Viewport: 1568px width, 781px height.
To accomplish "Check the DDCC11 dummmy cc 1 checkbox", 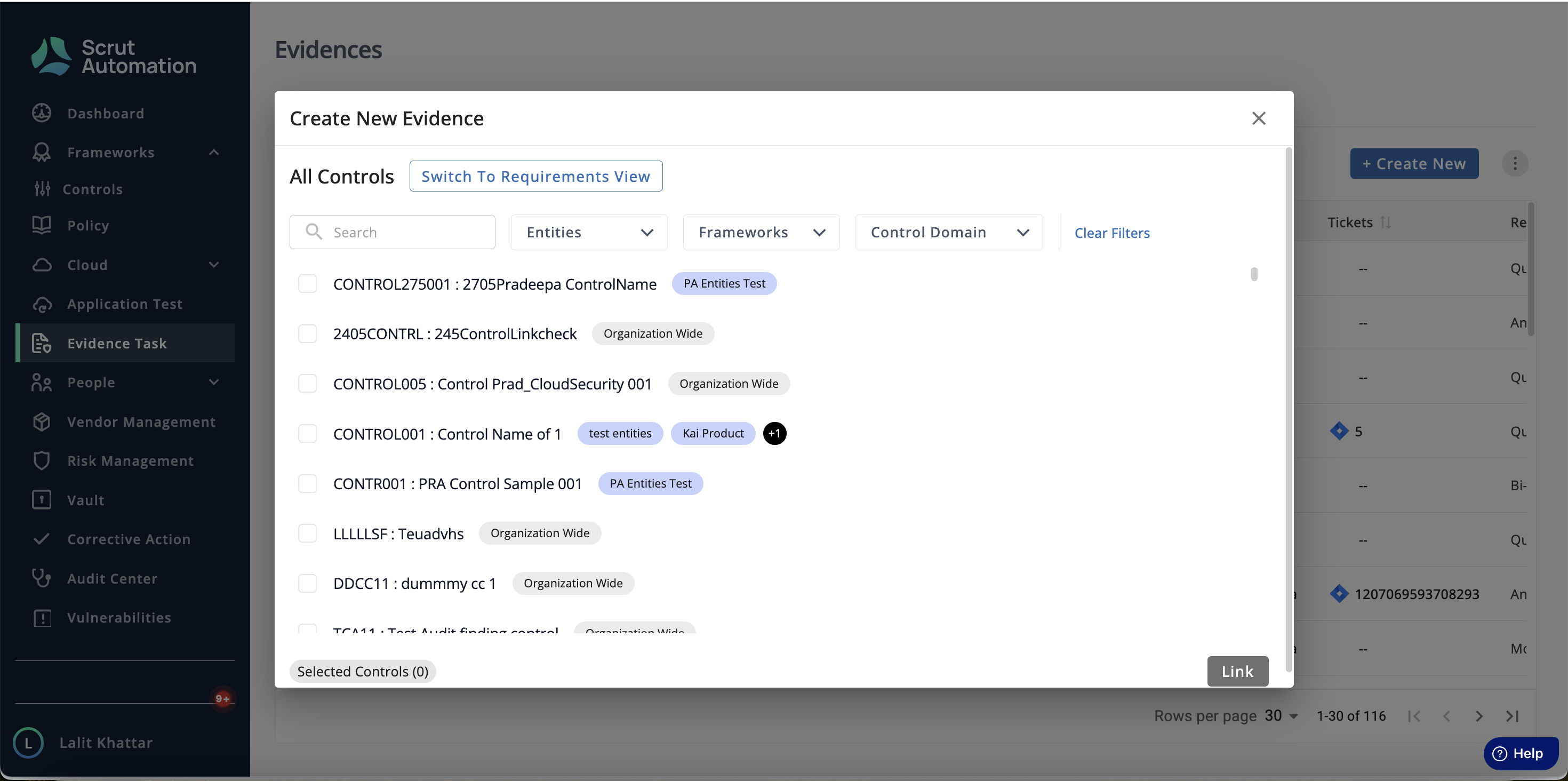I will 307,583.
